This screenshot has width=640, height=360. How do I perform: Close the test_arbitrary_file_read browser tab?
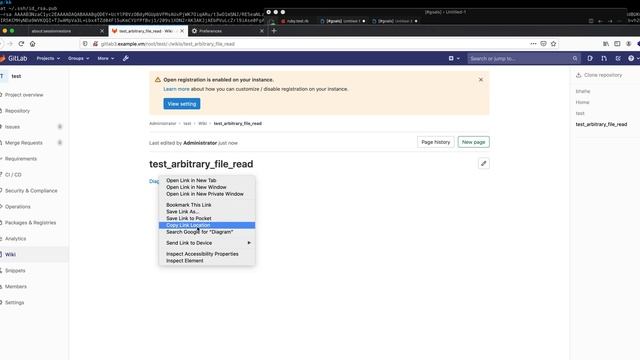[x=182, y=31]
